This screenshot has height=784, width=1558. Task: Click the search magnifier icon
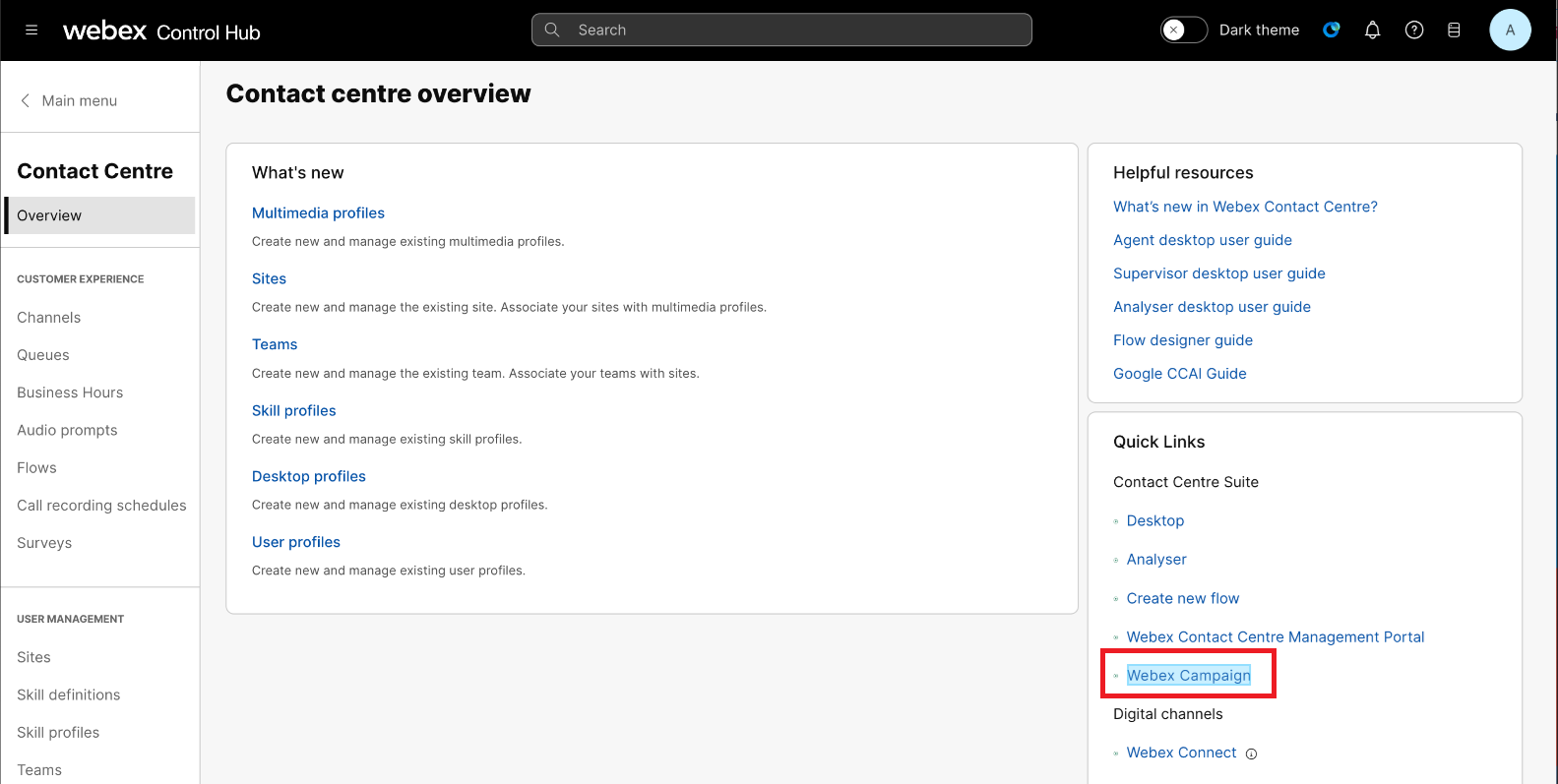552,30
